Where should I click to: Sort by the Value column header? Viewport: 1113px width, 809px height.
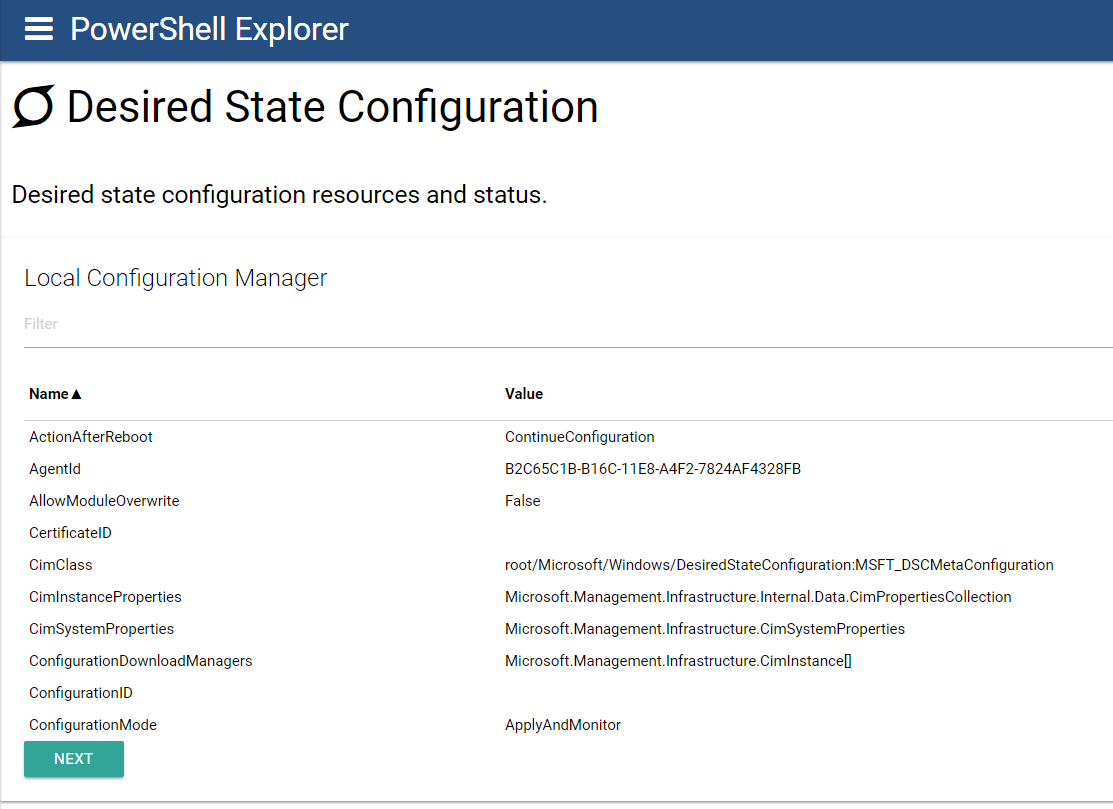[x=524, y=394]
